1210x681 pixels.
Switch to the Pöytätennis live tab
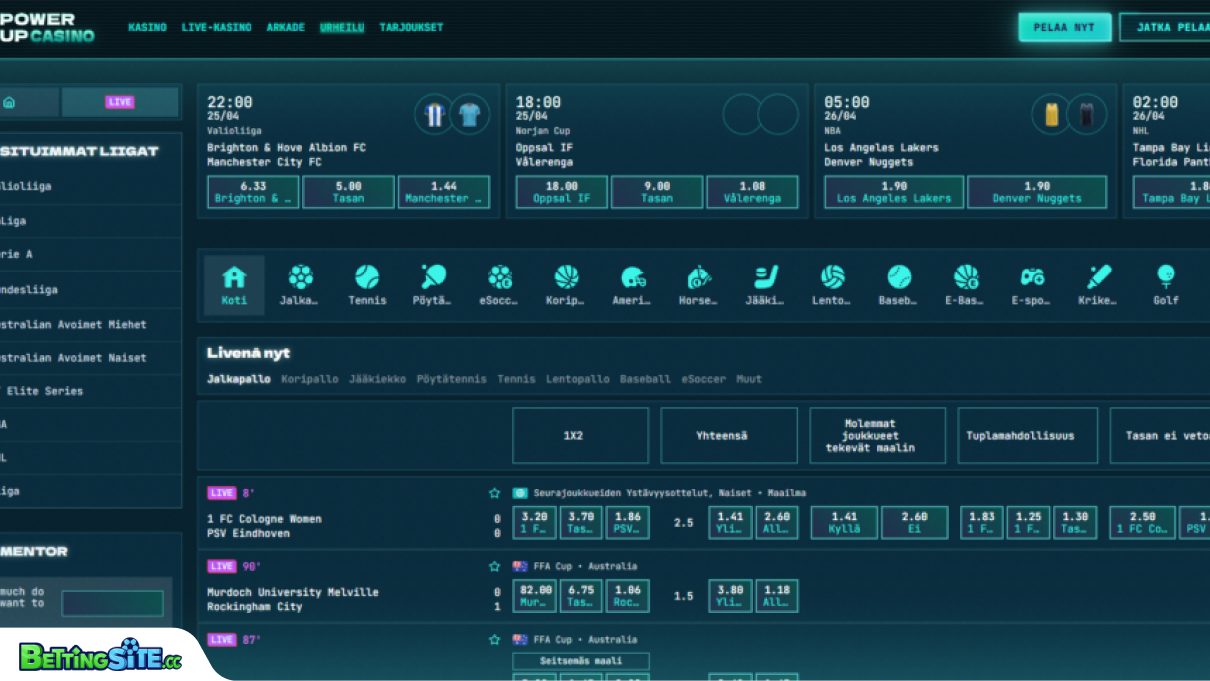point(452,379)
